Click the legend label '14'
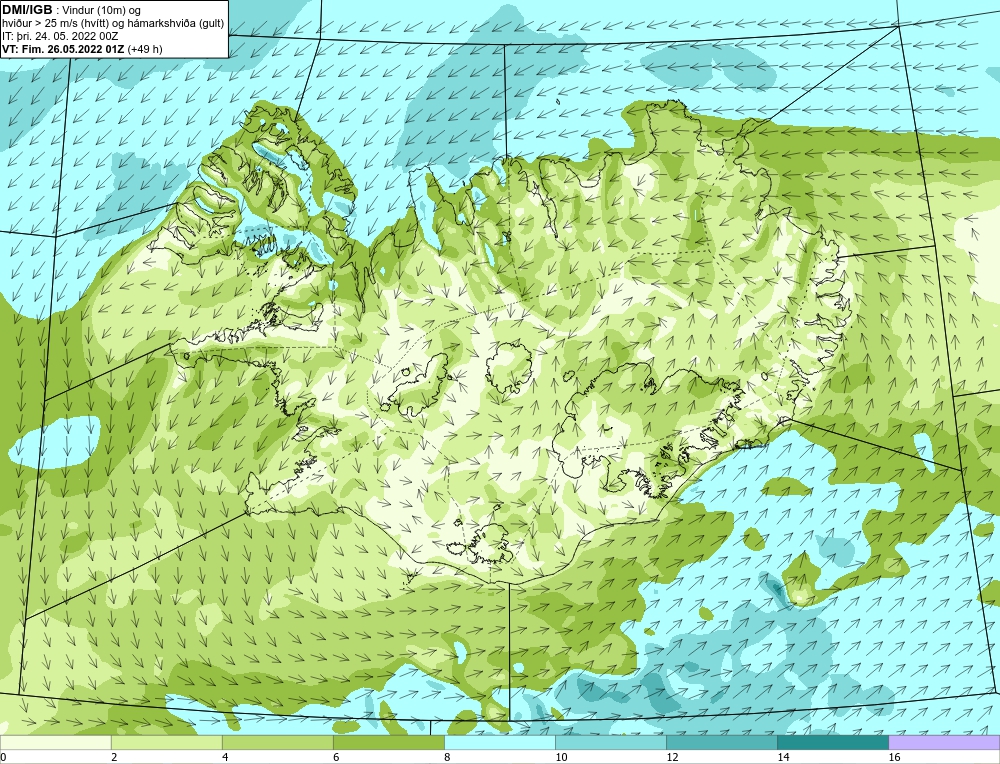This screenshot has height=764, width=1000. tap(783, 757)
